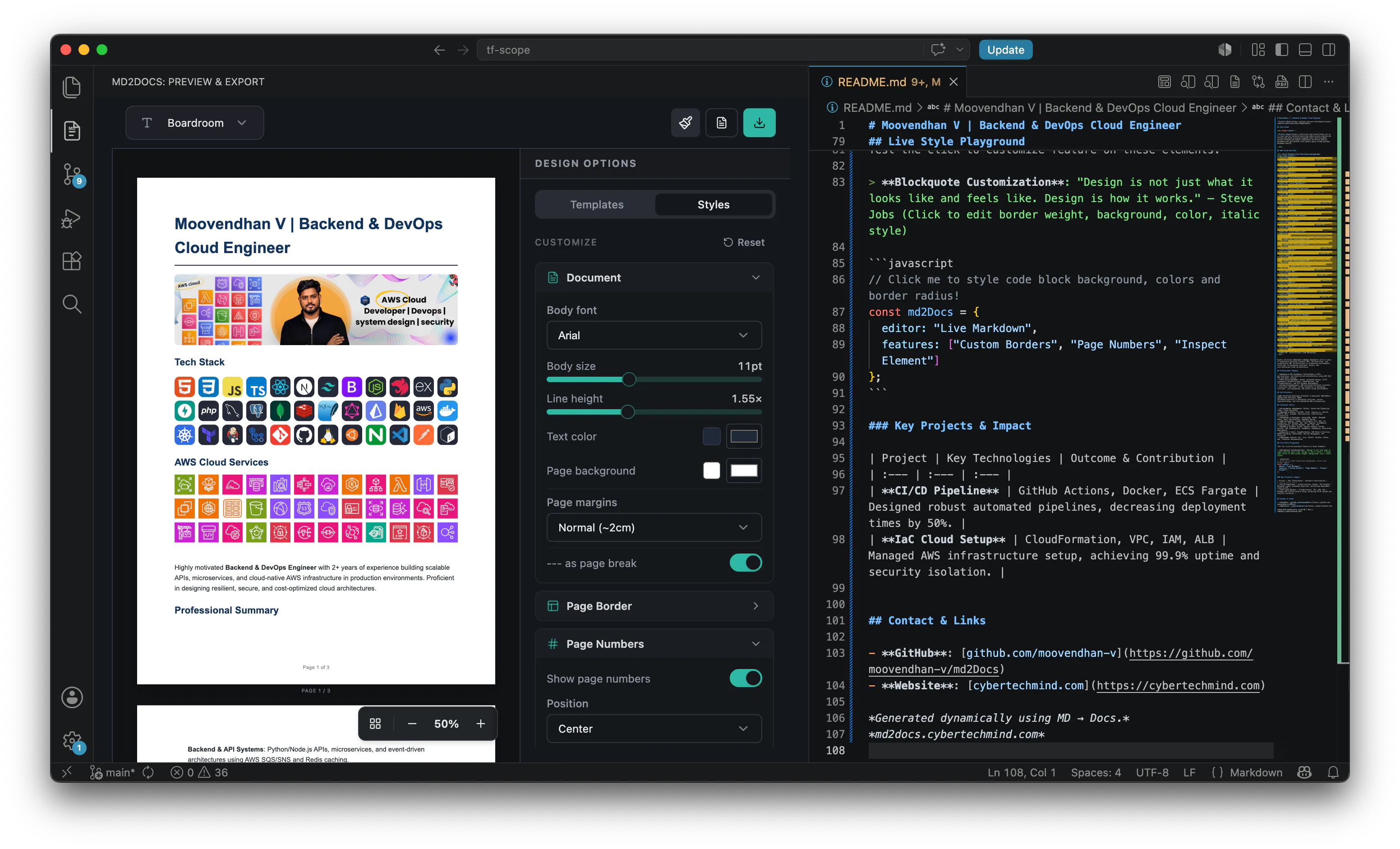This screenshot has height=849, width=1400.
Task: Click 'UTF-8' encoding in status bar
Action: pos(1151,772)
